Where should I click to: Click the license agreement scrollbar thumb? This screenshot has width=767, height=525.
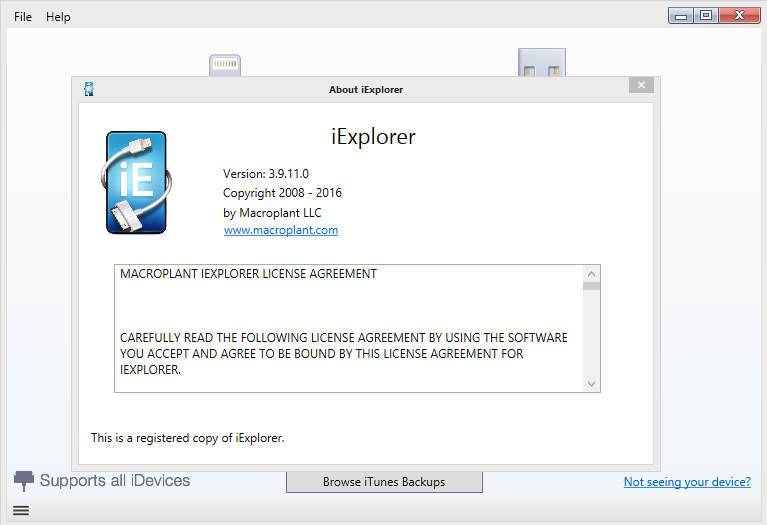tap(591, 286)
